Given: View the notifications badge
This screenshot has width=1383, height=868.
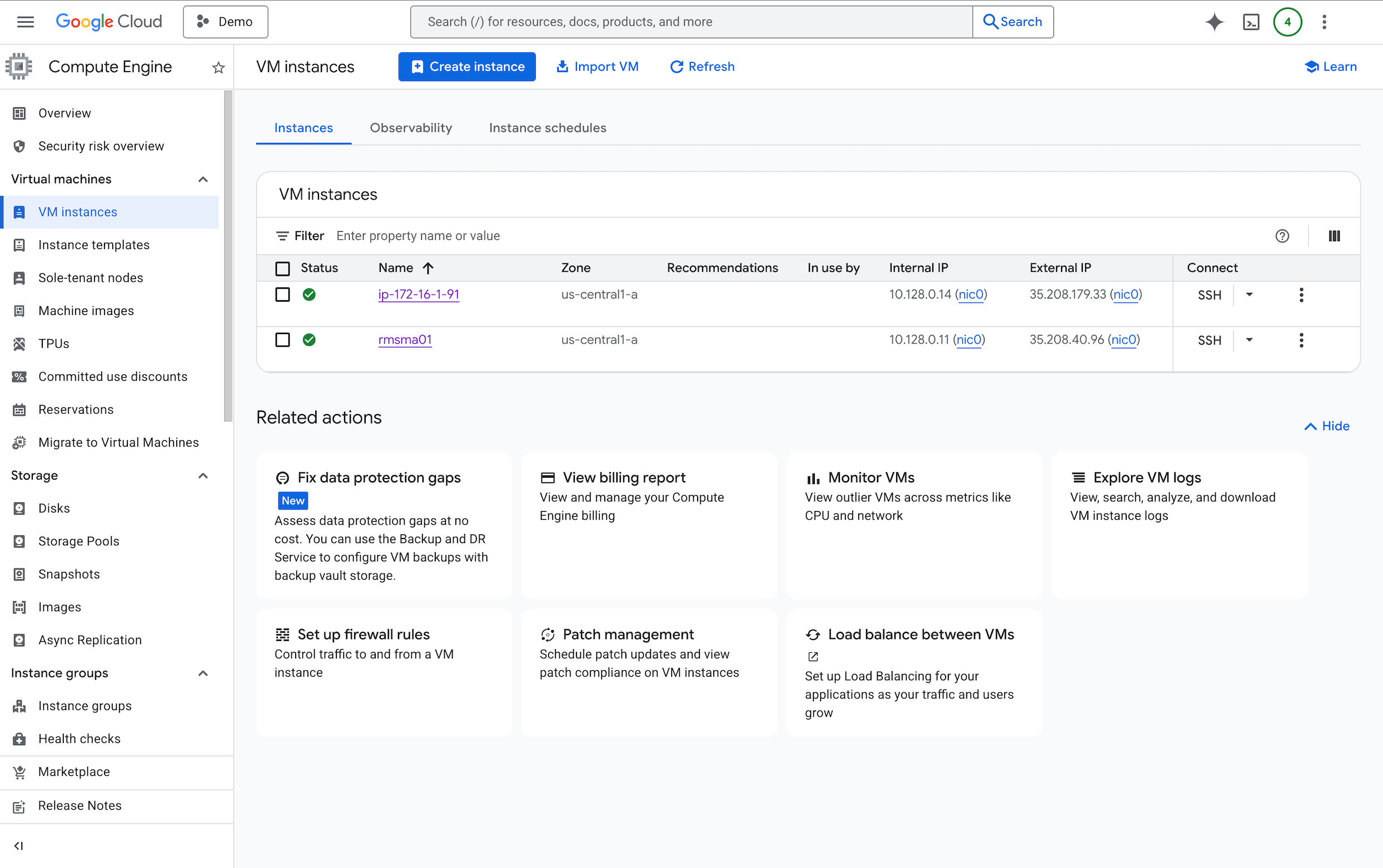Looking at the screenshot, I should (x=1287, y=21).
